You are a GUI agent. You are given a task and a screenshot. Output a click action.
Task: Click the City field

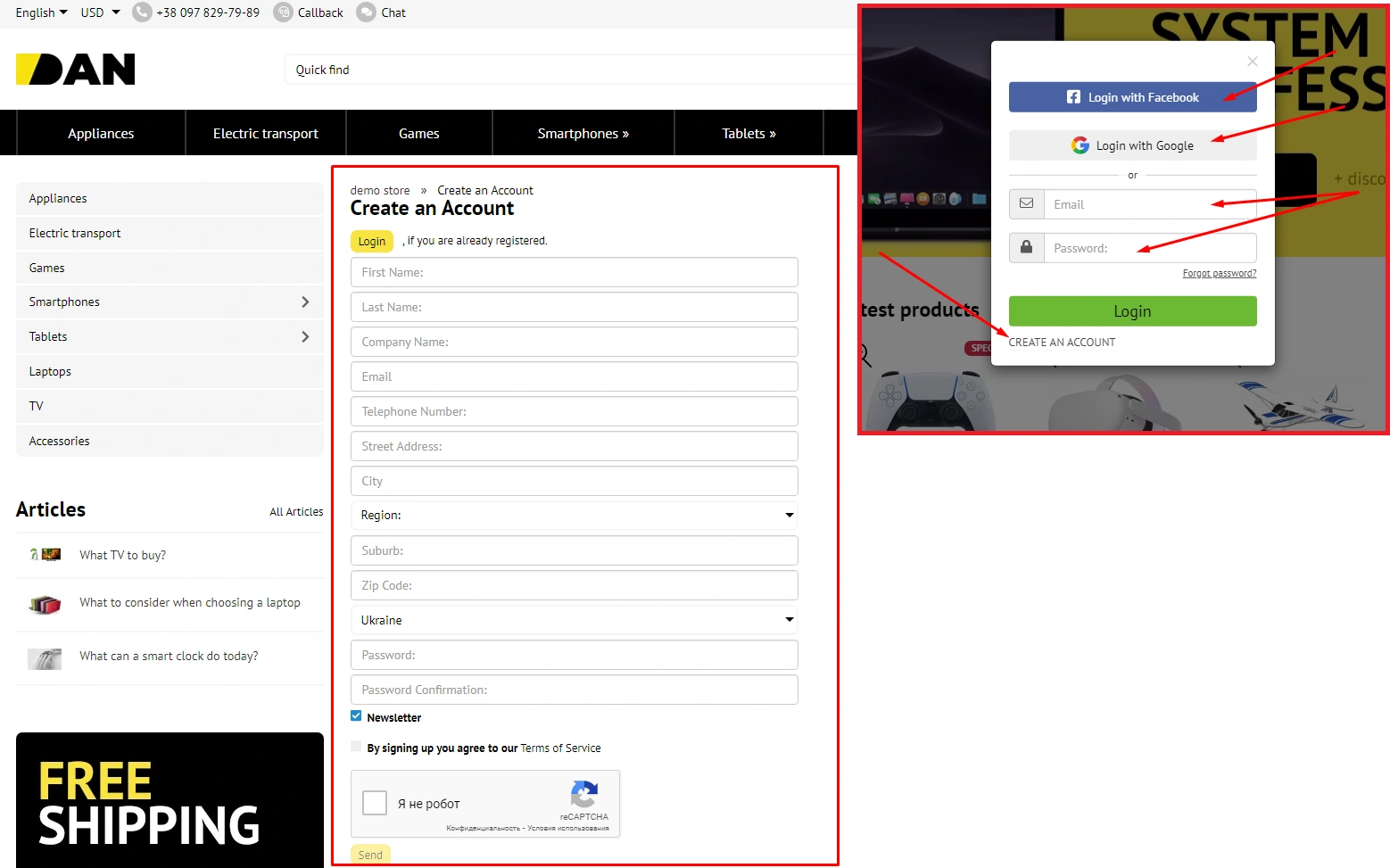coord(575,481)
